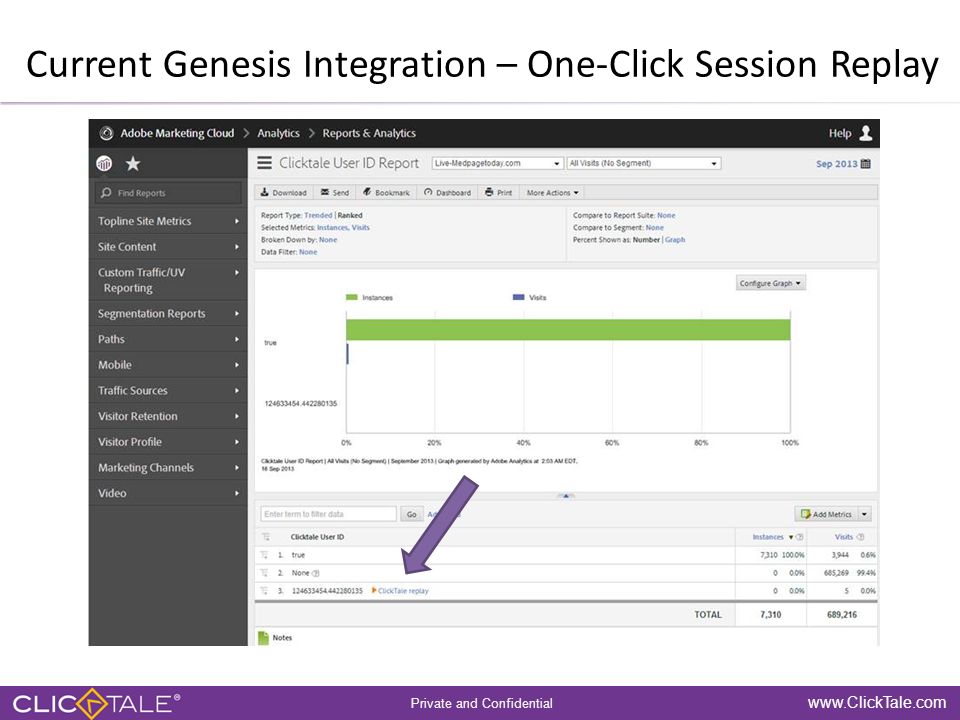Viewport: 960px width, 720px height.
Task: Click the Data Filter None link
Action: (308, 252)
